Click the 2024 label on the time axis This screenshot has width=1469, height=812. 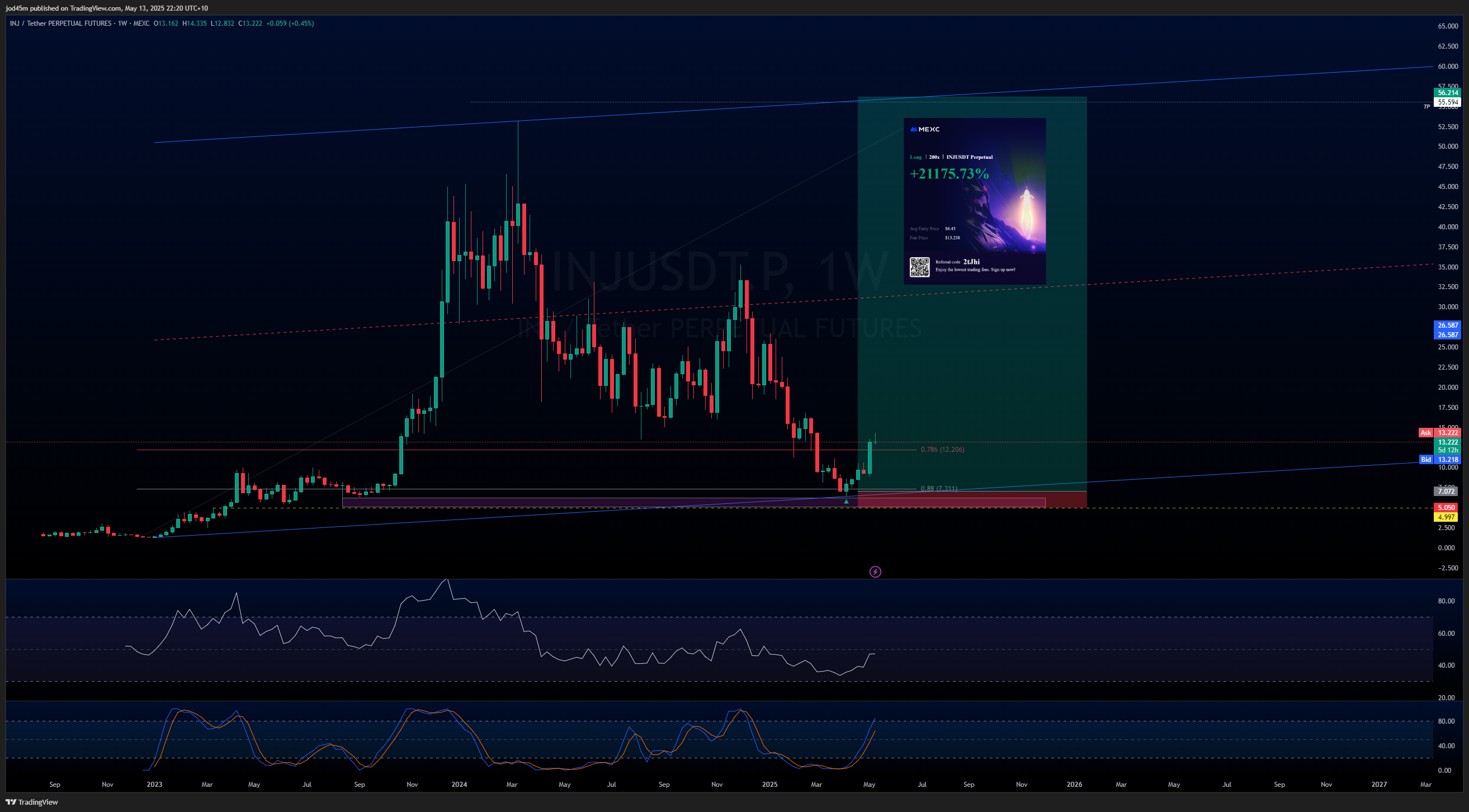point(459,784)
